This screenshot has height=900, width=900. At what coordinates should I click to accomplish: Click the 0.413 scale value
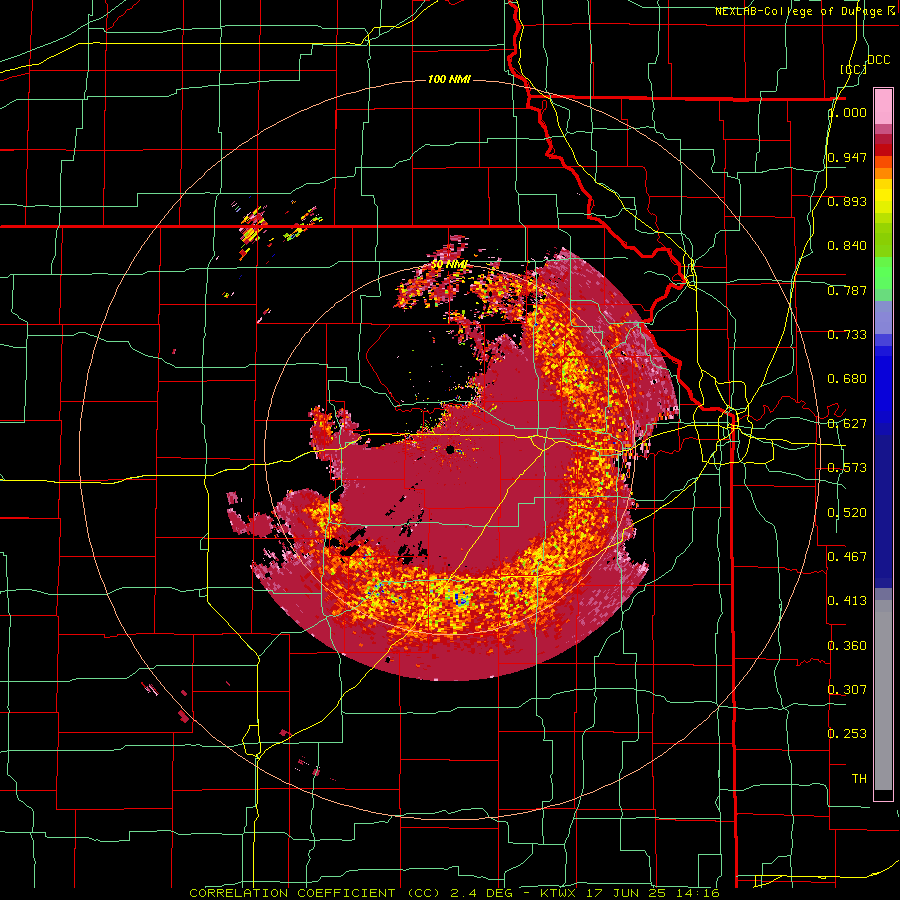point(847,601)
